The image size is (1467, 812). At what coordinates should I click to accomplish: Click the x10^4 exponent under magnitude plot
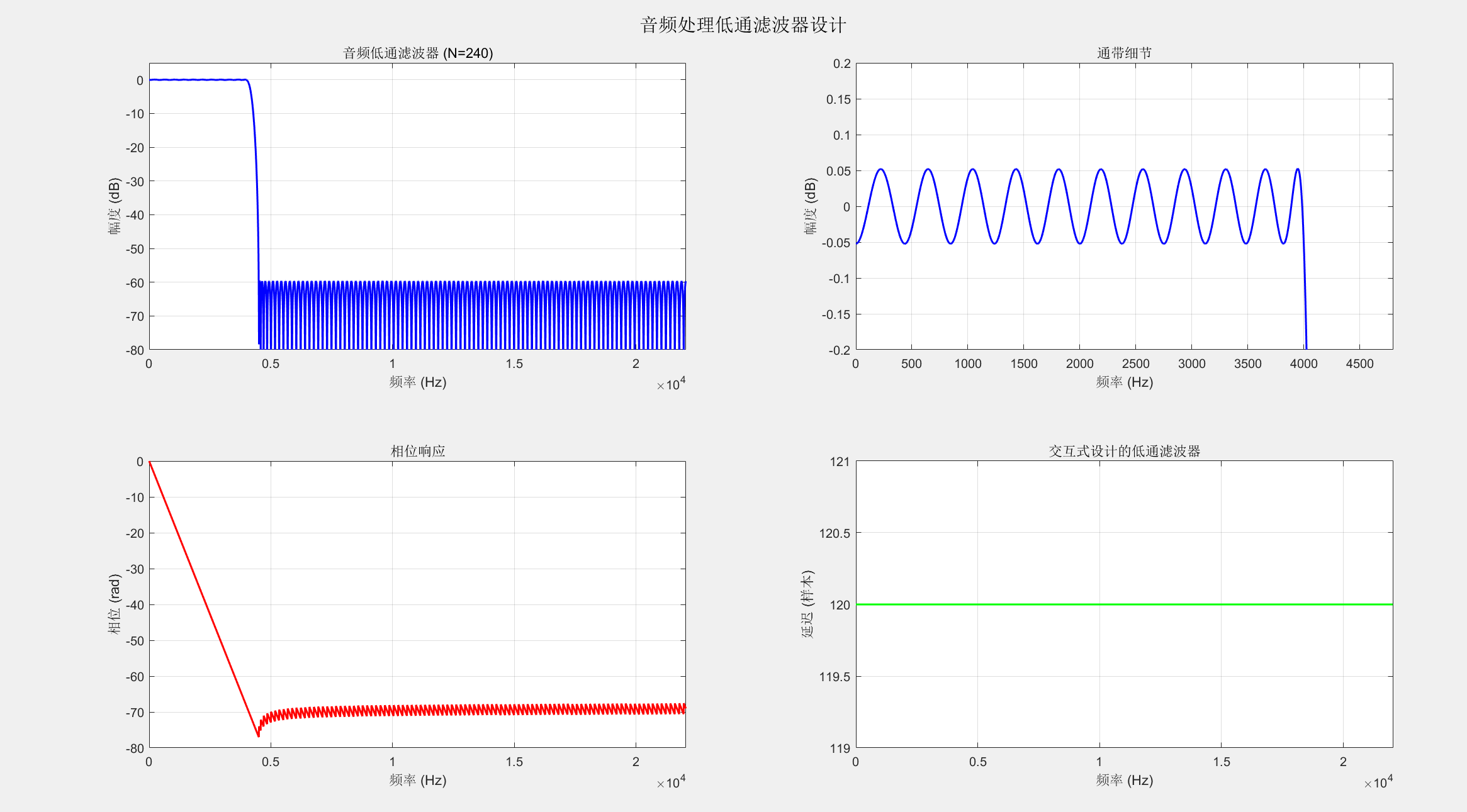[x=671, y=384]
